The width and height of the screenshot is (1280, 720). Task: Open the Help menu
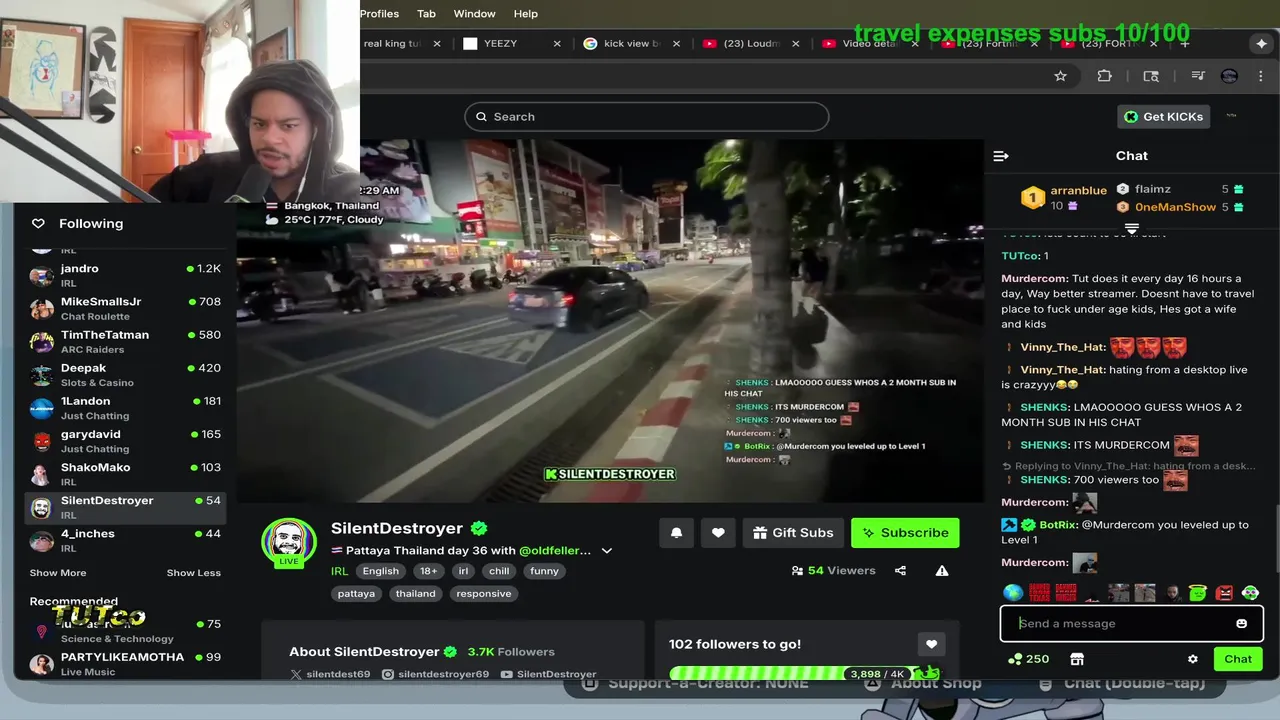(x=526, y=14)
